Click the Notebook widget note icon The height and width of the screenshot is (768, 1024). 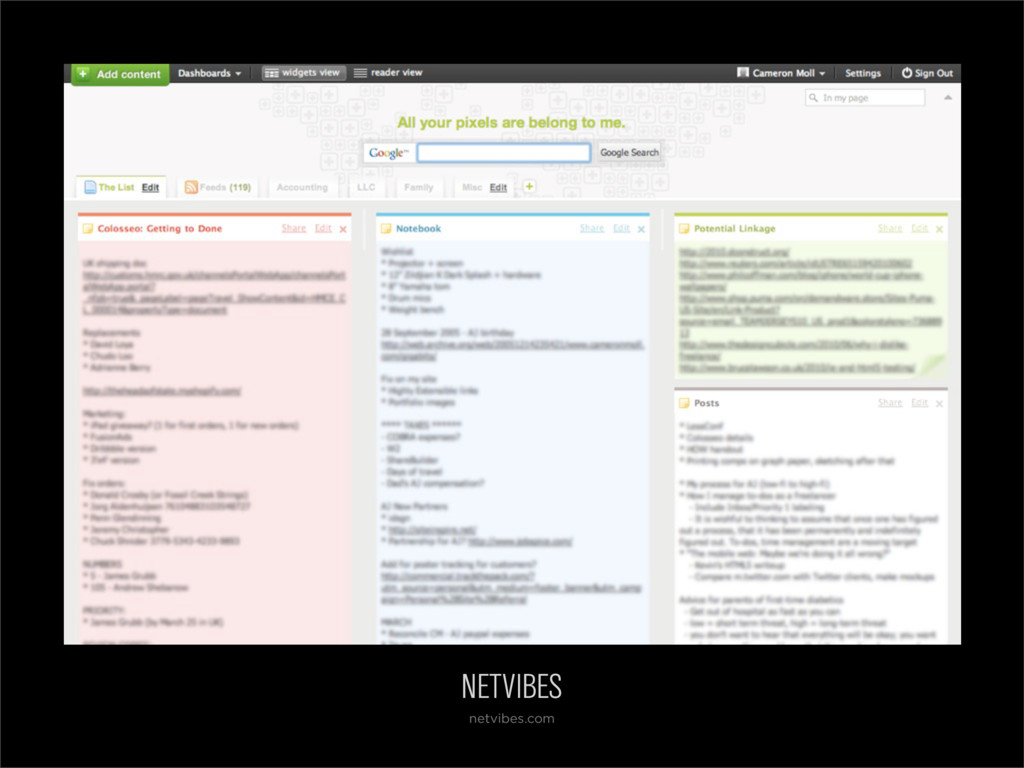[x=386, y=229]
